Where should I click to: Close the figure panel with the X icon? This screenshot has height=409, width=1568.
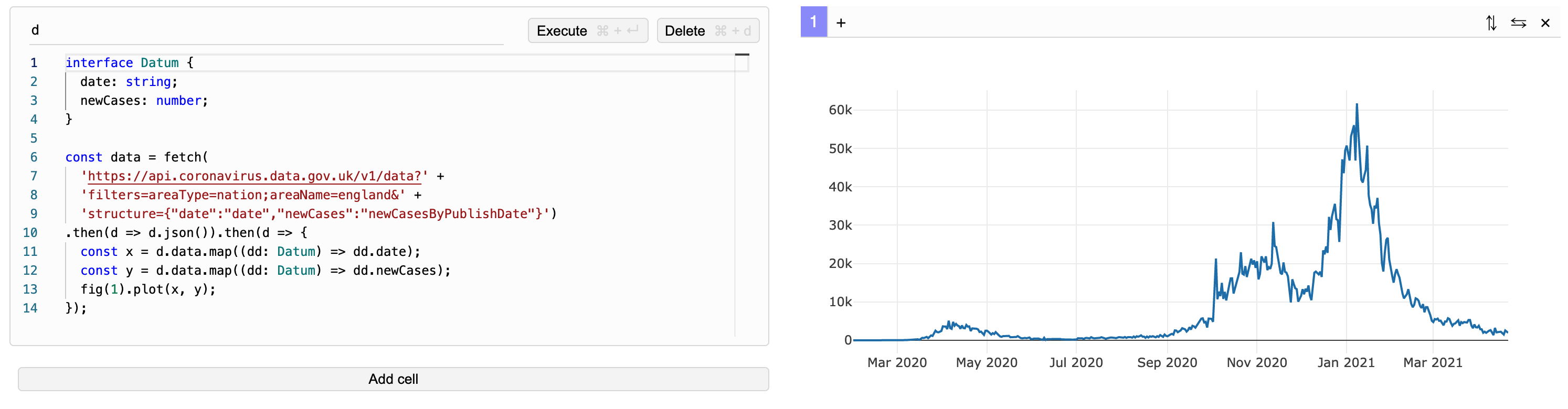click(x=1545, y=23)
